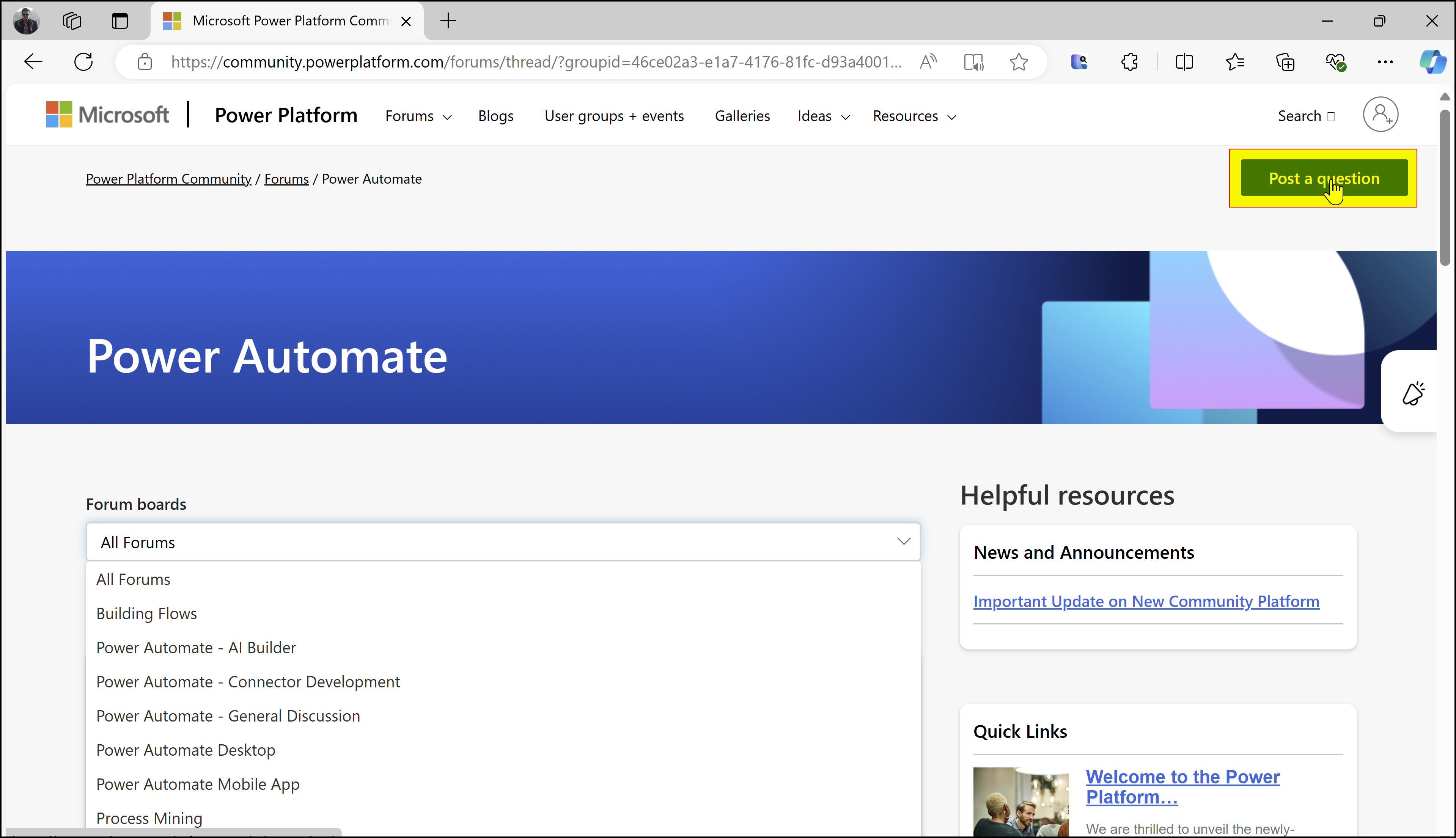Image resolution: width=1456 pixels, height=838 pixels.
Task: Open the feedback megaphone icon
Action: 1413,393
